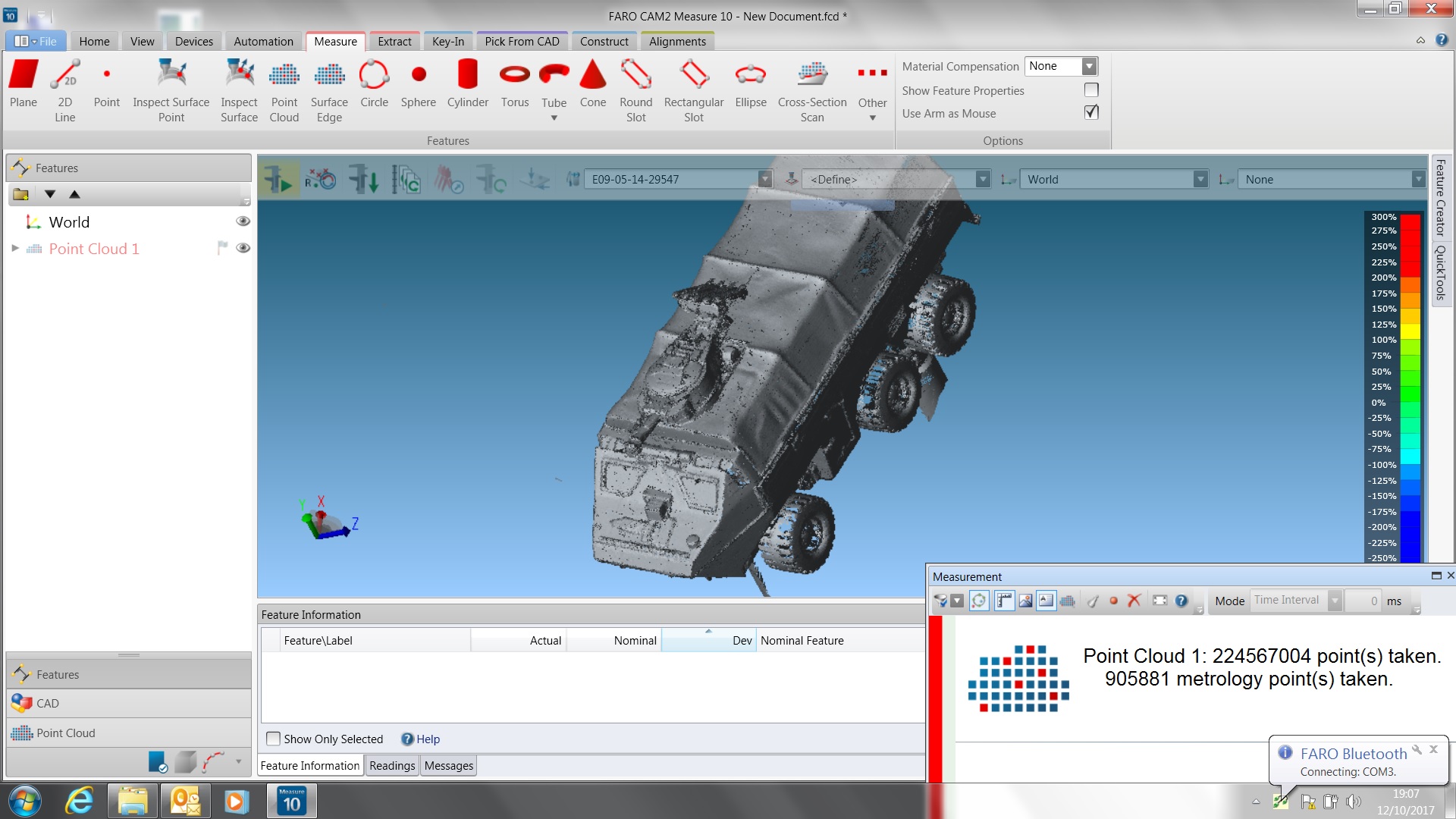Click the red record dot in Measurement toolbar

[1113, 601]
